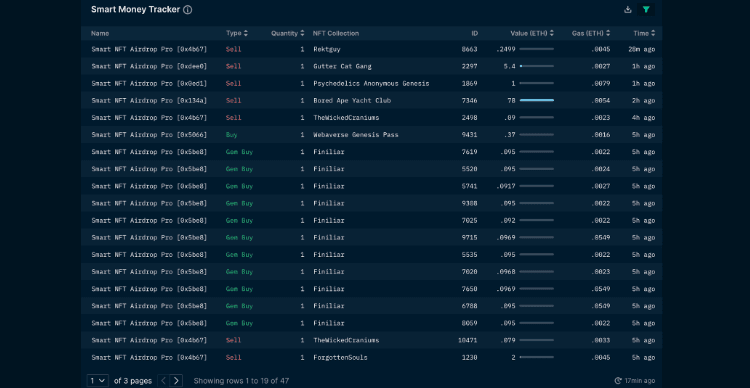Select the Gutter Cat Gang collection
Screen dimensions: 750x388
pyautogui.click(x=342, y=67)
